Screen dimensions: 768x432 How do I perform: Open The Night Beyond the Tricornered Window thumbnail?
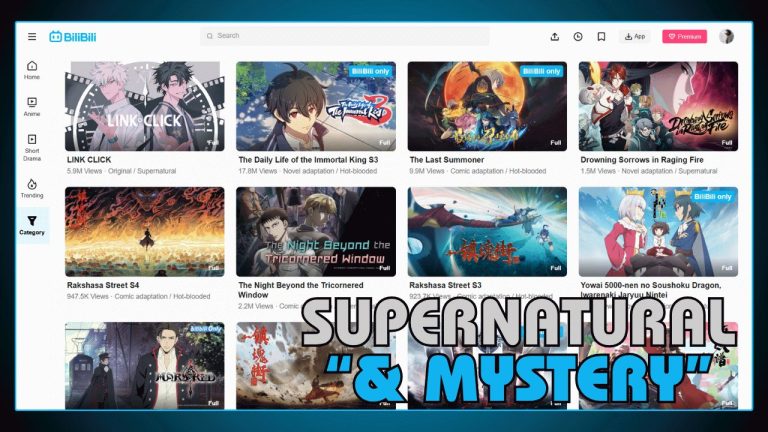316,231
